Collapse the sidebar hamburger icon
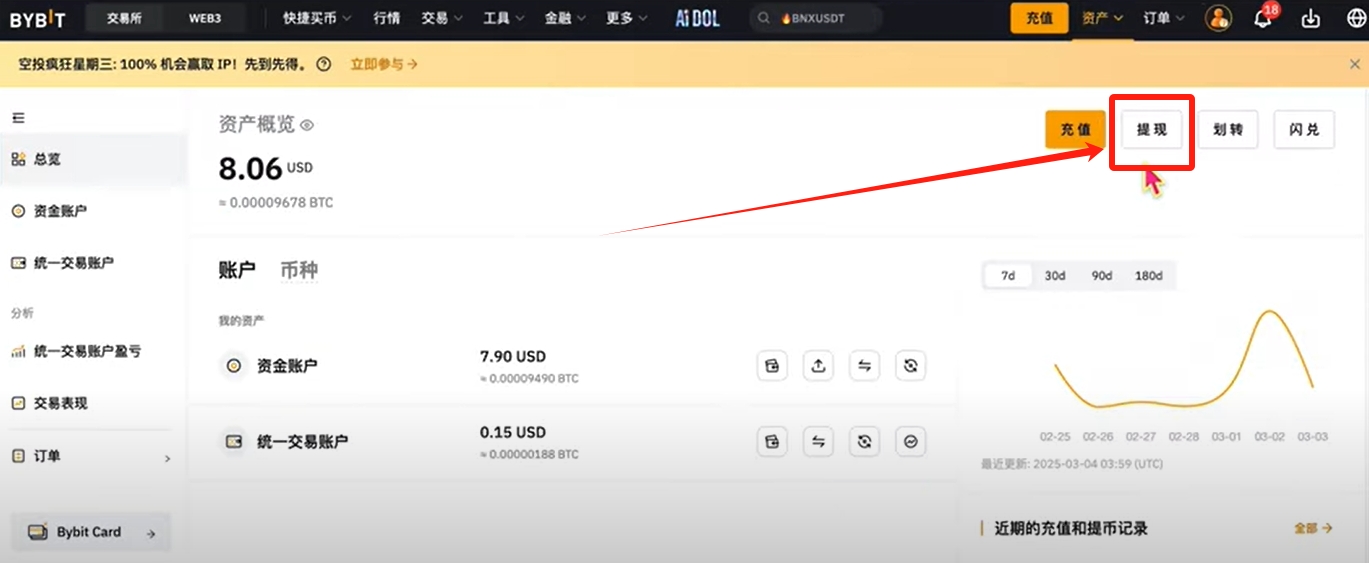The image size is (1369, 563). tap(18, 118)
